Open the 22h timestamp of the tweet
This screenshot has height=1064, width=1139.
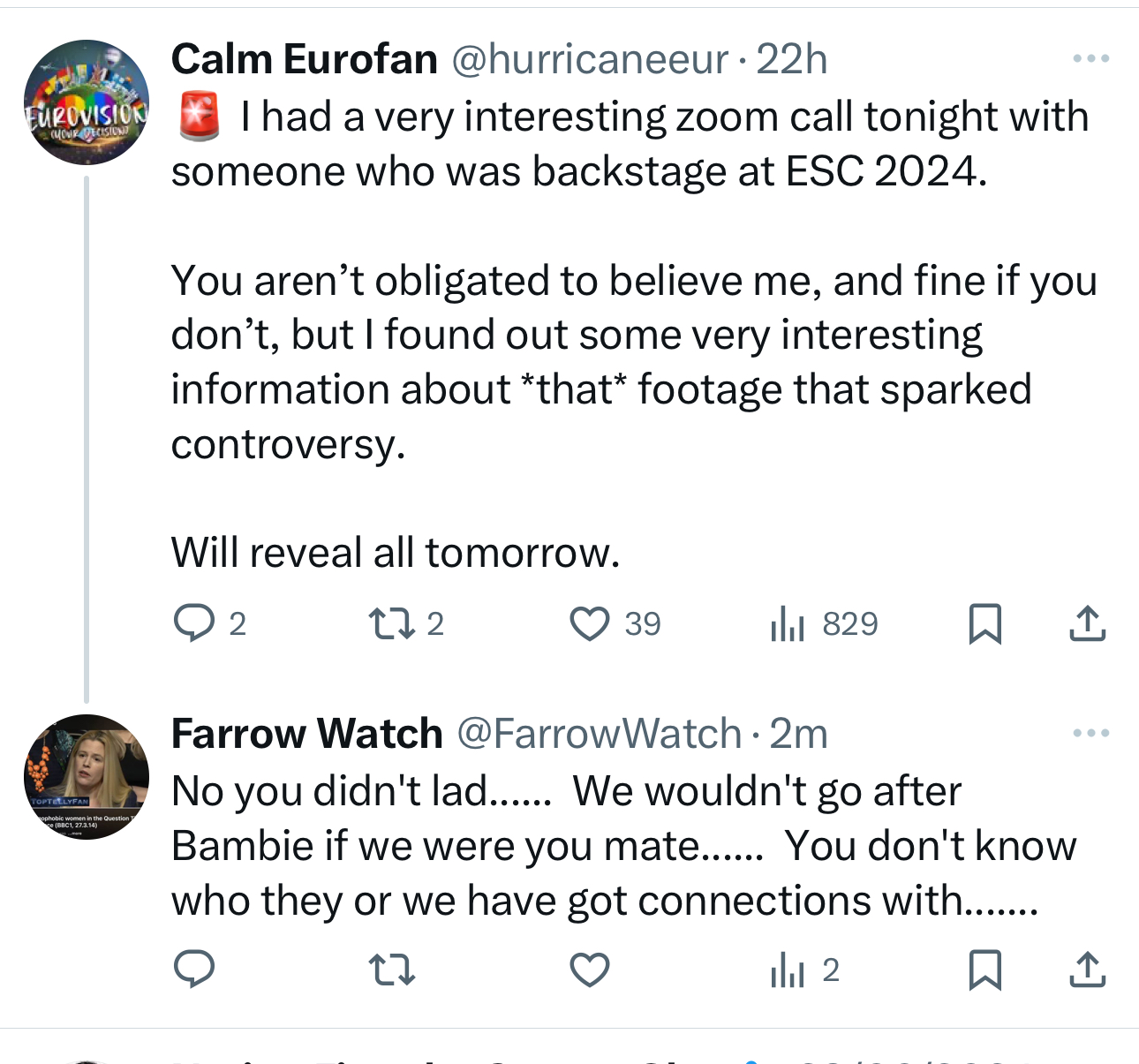[792, 59]
